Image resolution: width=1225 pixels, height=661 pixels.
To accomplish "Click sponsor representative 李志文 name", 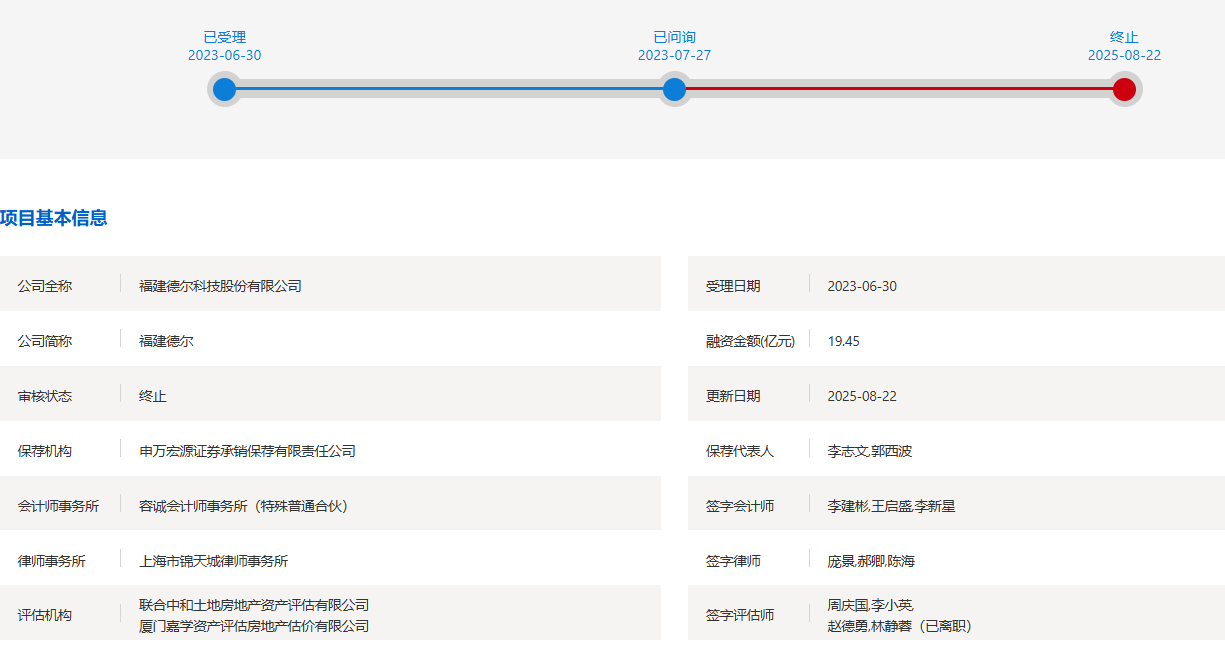I will pos(847,451).
